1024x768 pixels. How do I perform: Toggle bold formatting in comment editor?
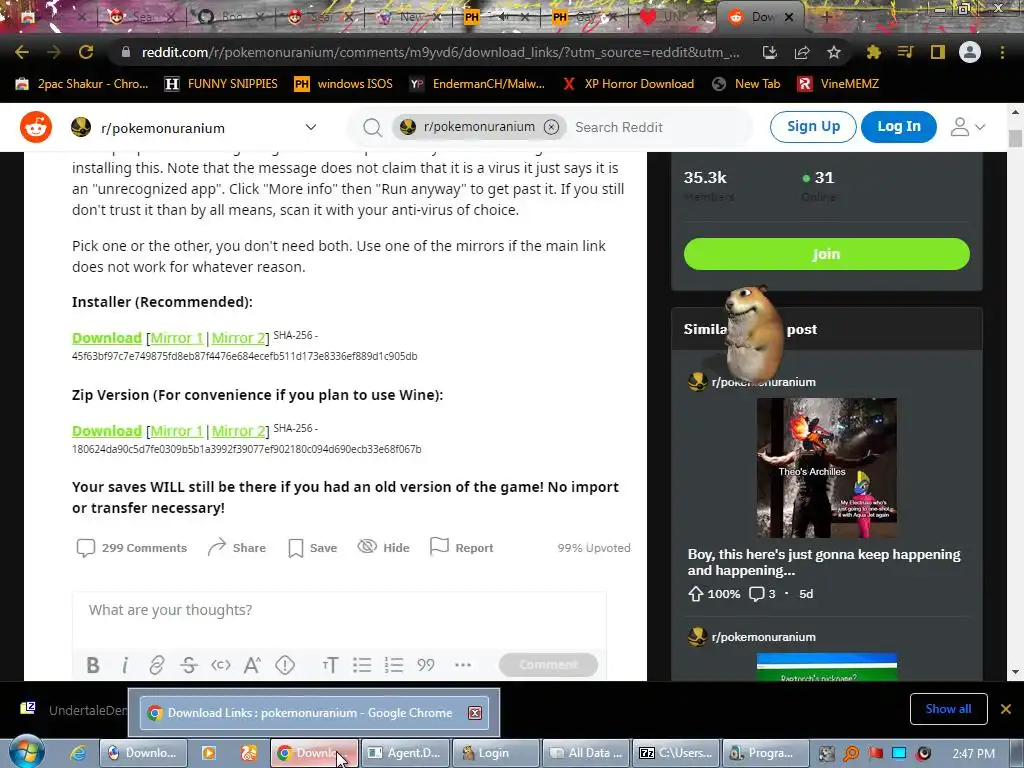click(93, 665)
